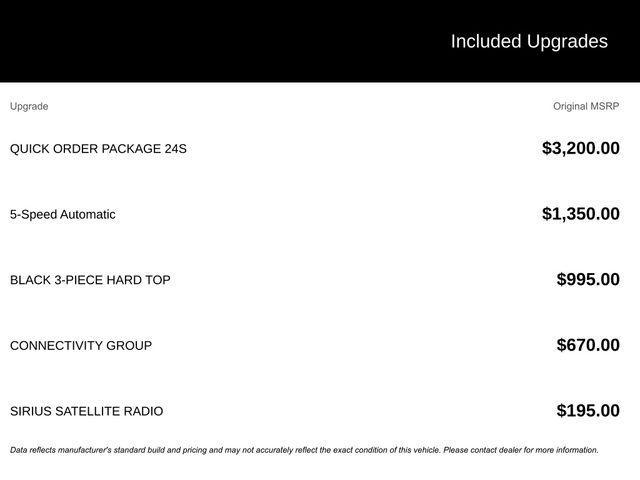Select the SIRIUS SATELLITE RADIO upgrade
The height and width of the screenshot is (480, 640).
(86, 411)
